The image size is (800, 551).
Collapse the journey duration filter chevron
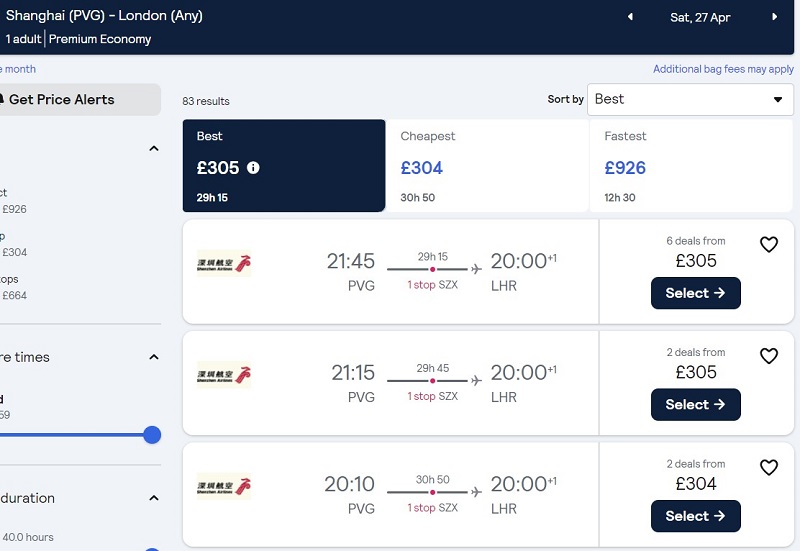154,498
